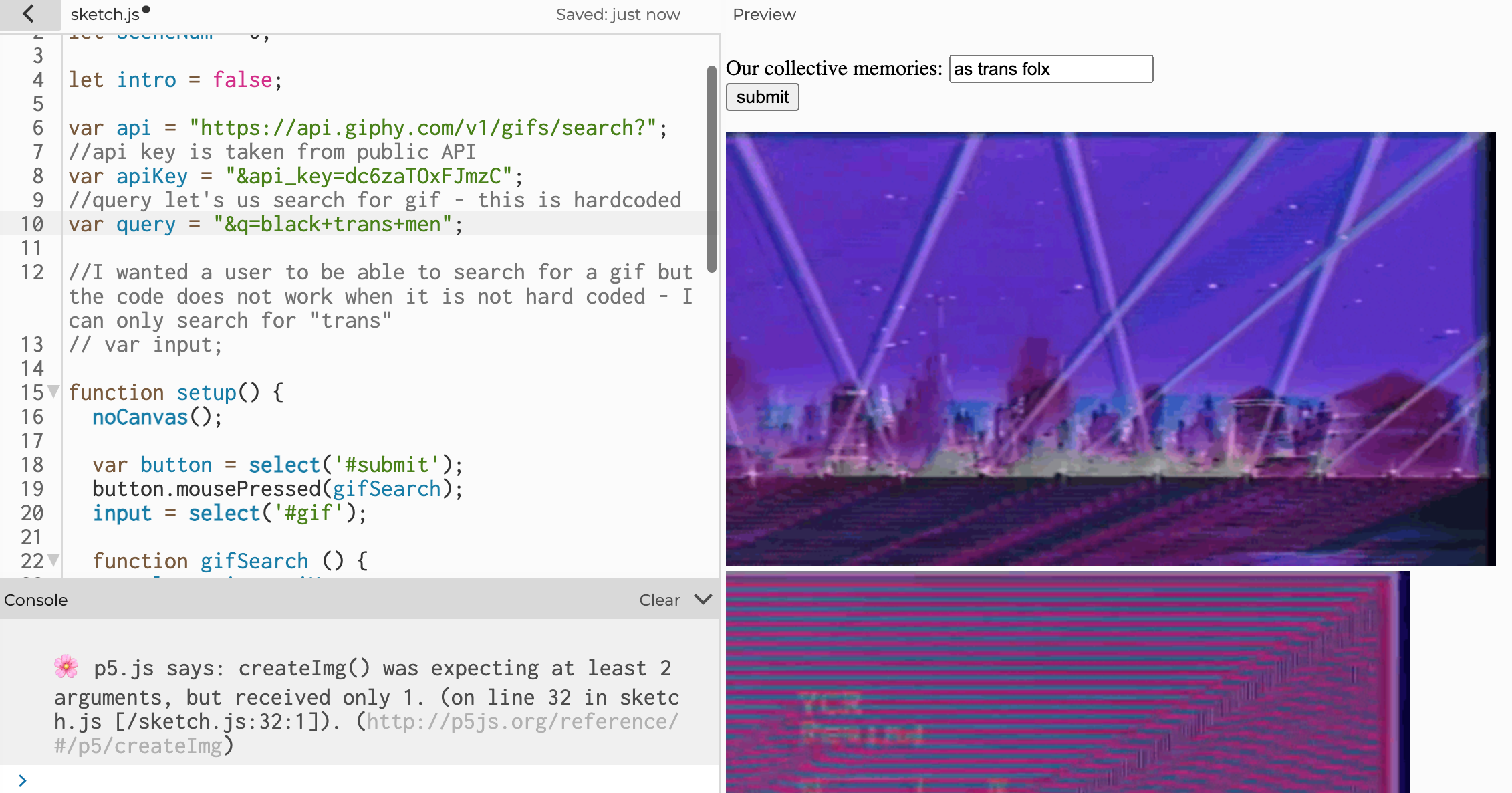Click 'let intro = false' on line 4
This screenshot has width=1512, height=793.
click(175, 80)
